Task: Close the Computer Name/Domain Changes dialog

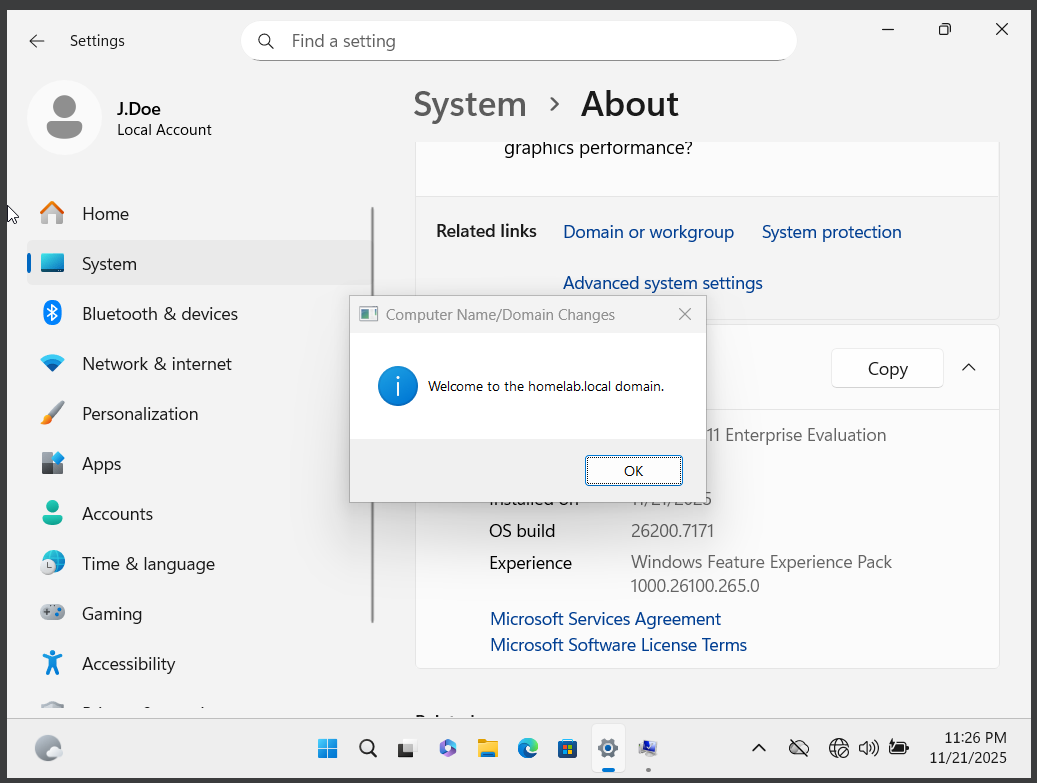Action: [x=684, y=314]
